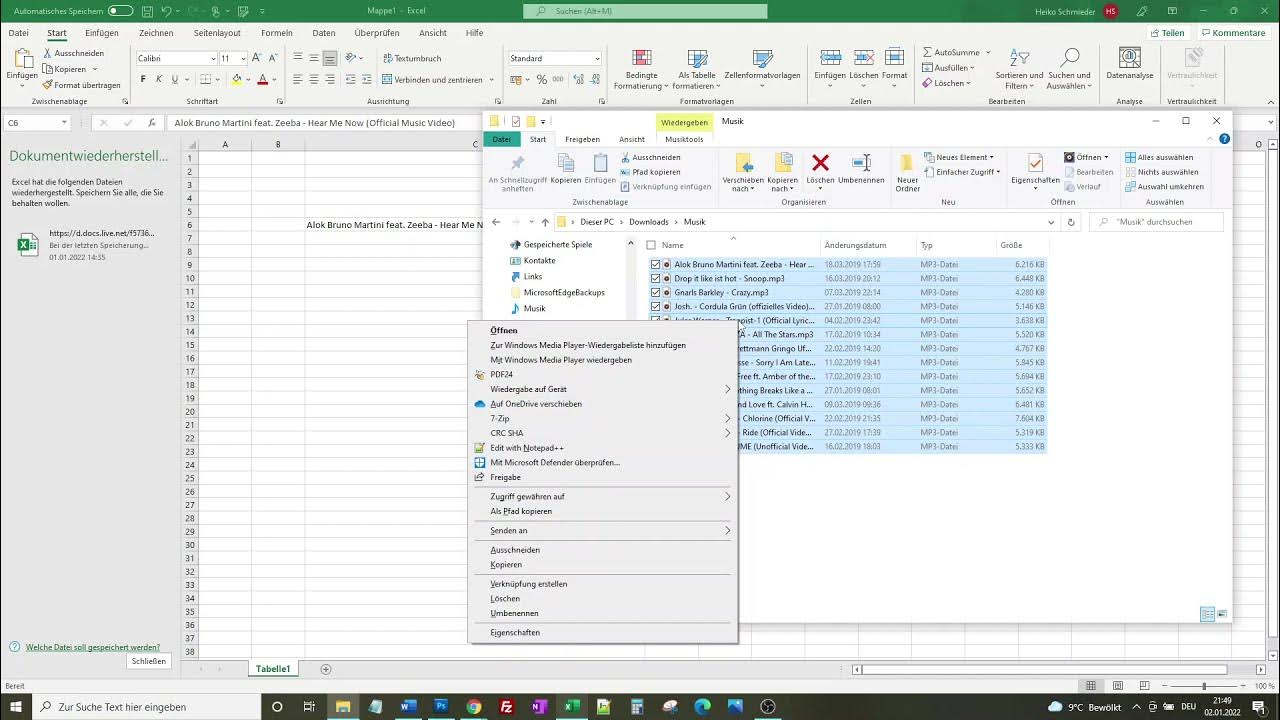Expand Neues Element dropdown in Explorer
This screenshot has height=720, width=1280.
point(991,157)
